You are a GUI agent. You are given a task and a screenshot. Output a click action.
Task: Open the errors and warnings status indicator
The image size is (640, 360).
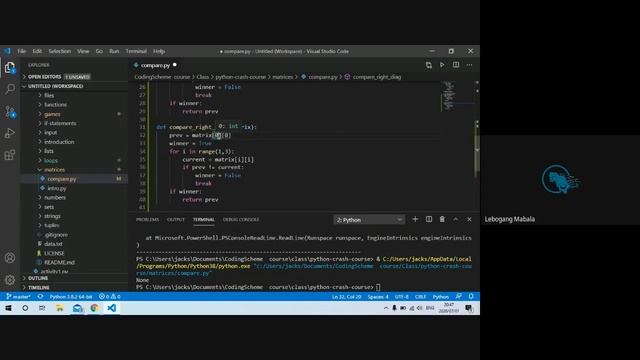coord(109,296)
